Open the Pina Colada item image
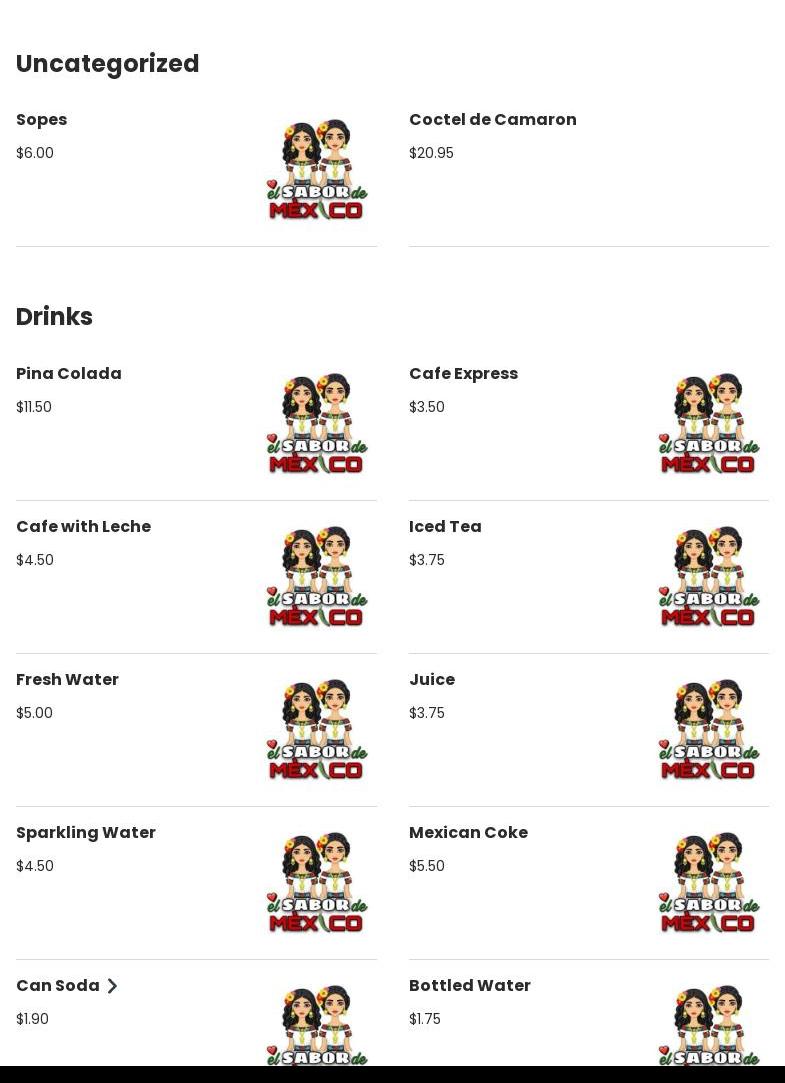 [x=317, y=424]
